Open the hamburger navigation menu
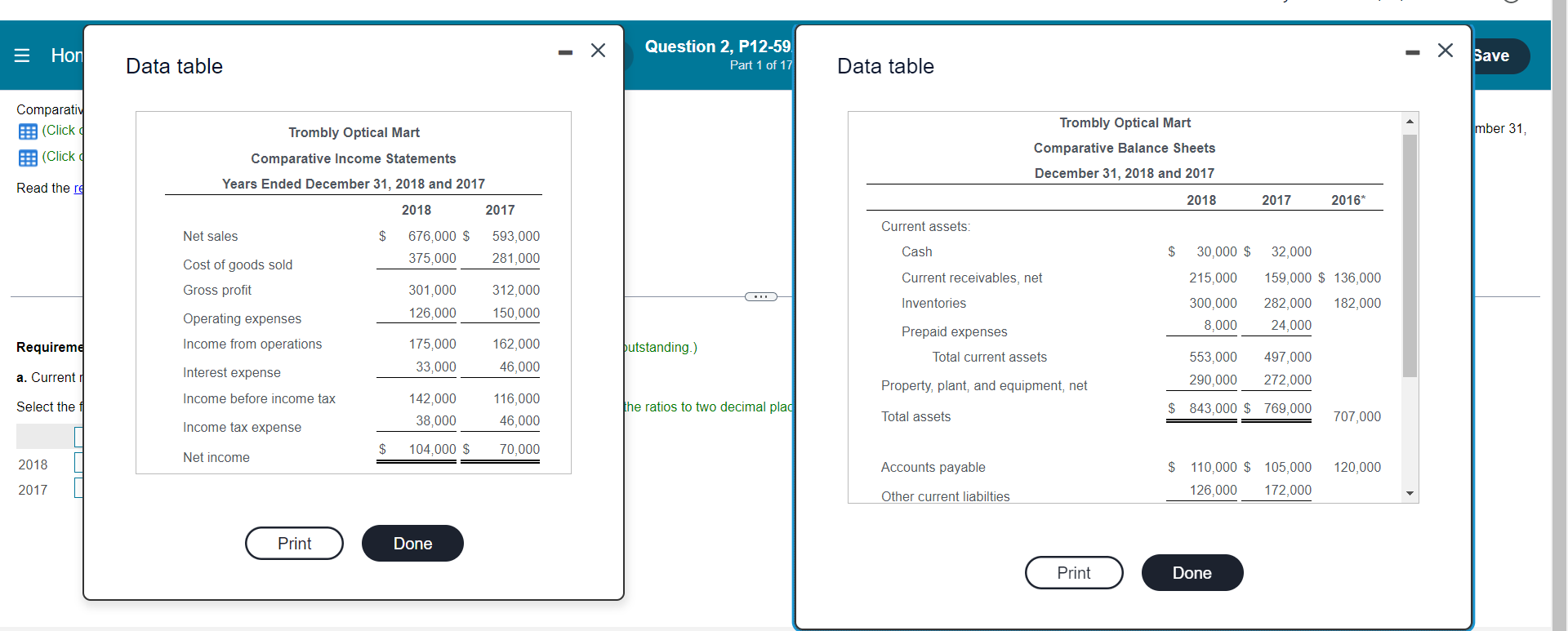Screen dimensions: 1568x631 pos(22,56)
